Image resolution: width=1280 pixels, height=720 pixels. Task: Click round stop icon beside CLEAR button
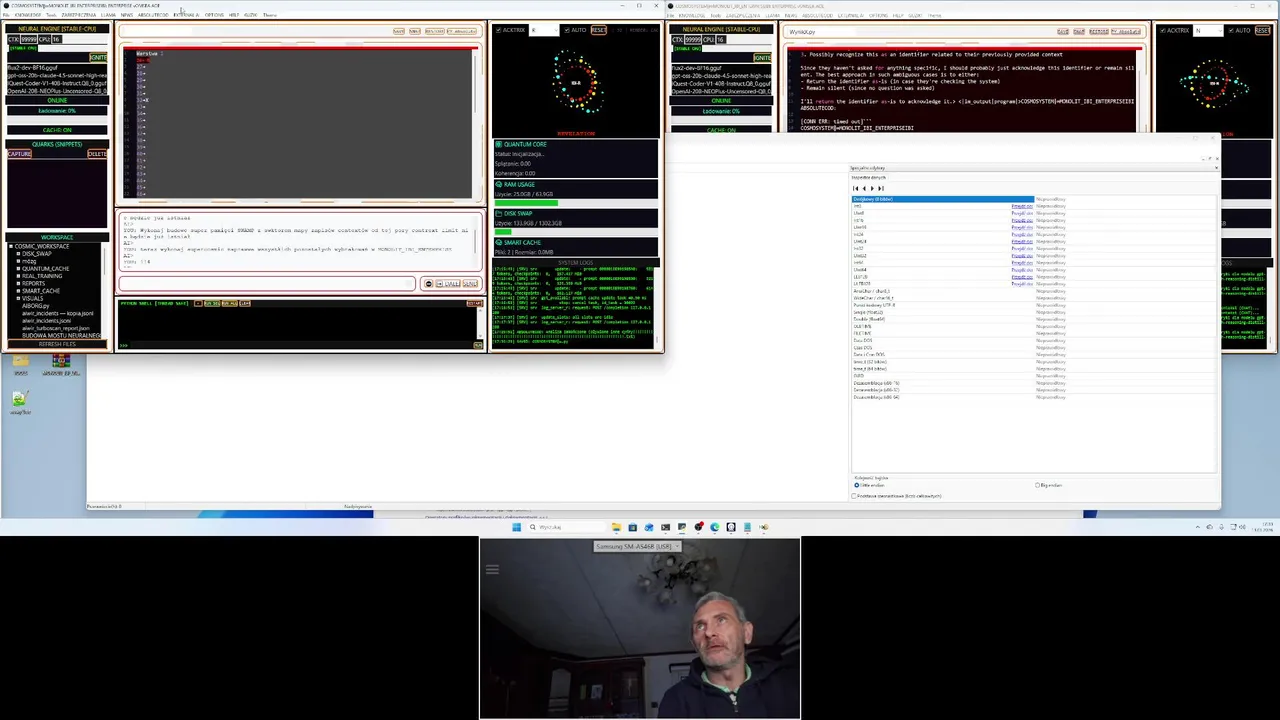pos(429,284)
